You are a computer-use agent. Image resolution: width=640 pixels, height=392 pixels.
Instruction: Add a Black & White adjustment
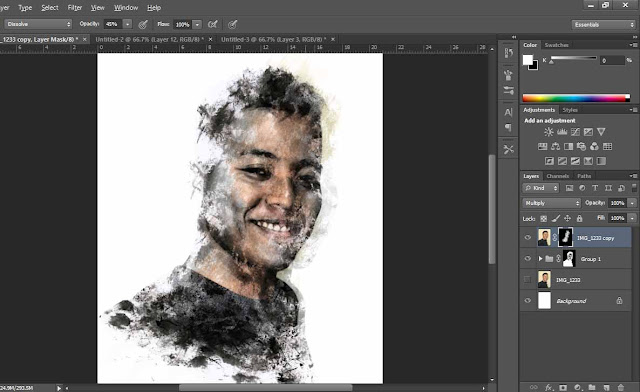(568, 146)
